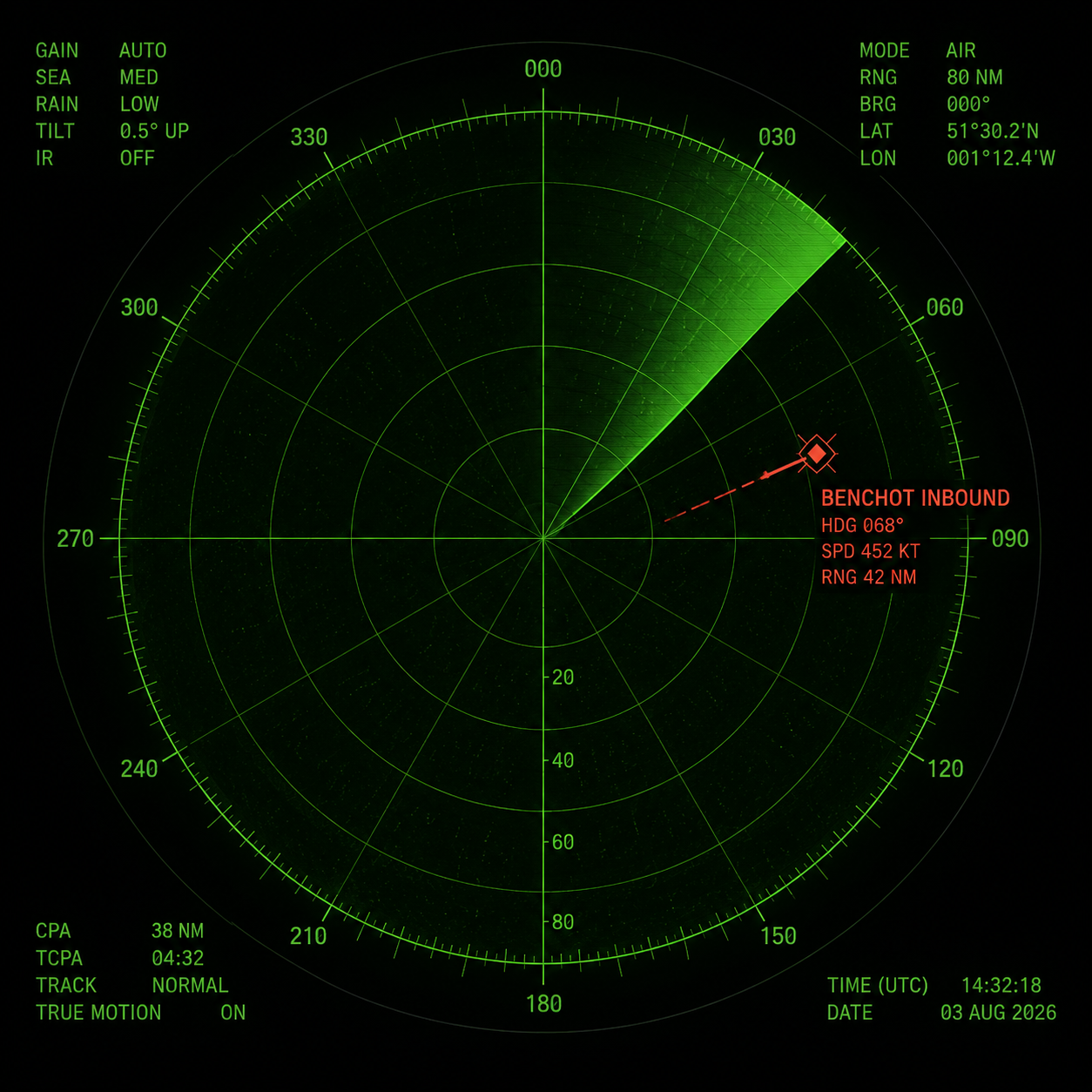1092x1092 pixels.
Task: Toggle the IR OFF setting
Action: pyautogui.click(x=137, y=158)
